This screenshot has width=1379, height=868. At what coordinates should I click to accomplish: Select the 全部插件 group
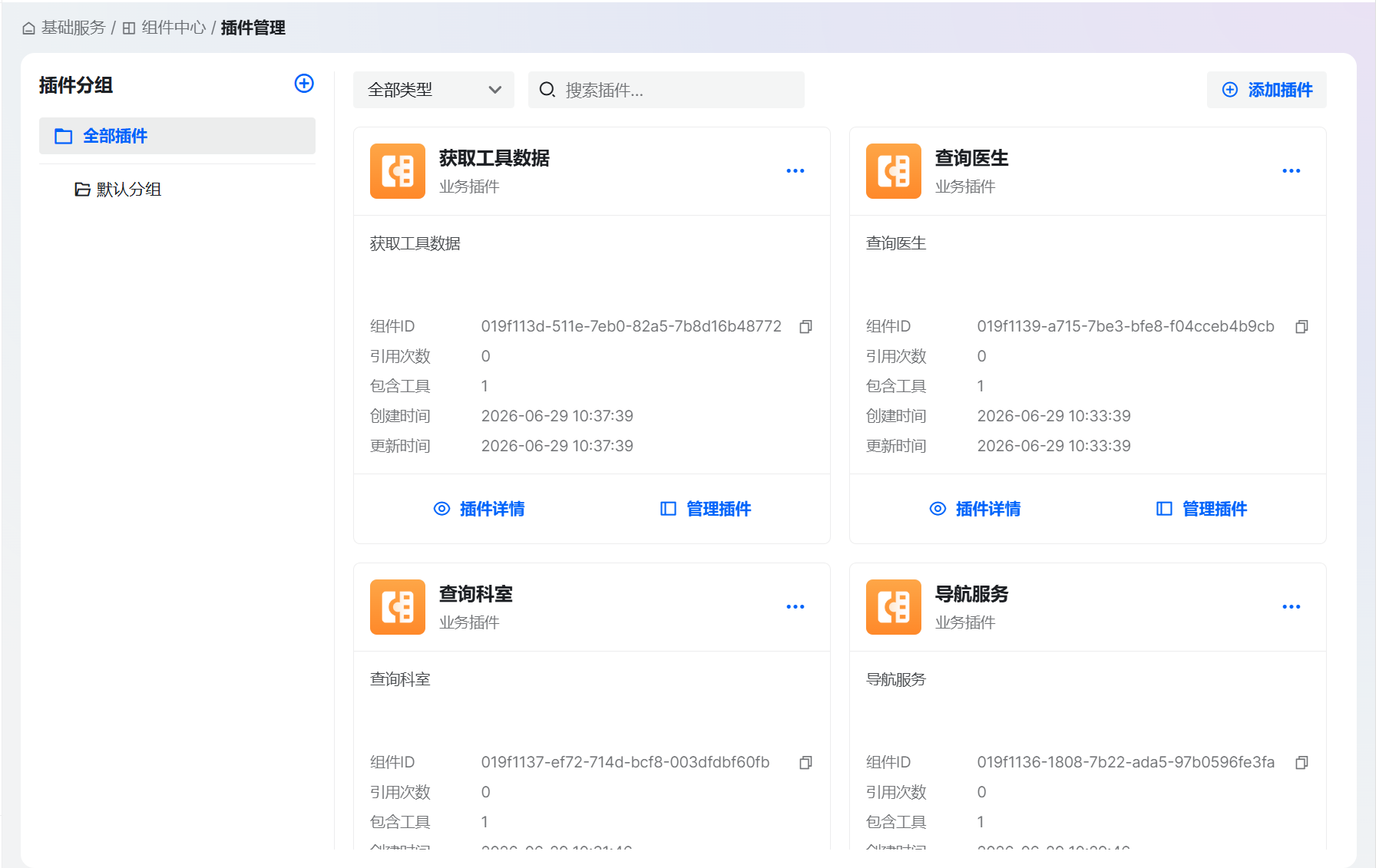click(x=177, y=136)
